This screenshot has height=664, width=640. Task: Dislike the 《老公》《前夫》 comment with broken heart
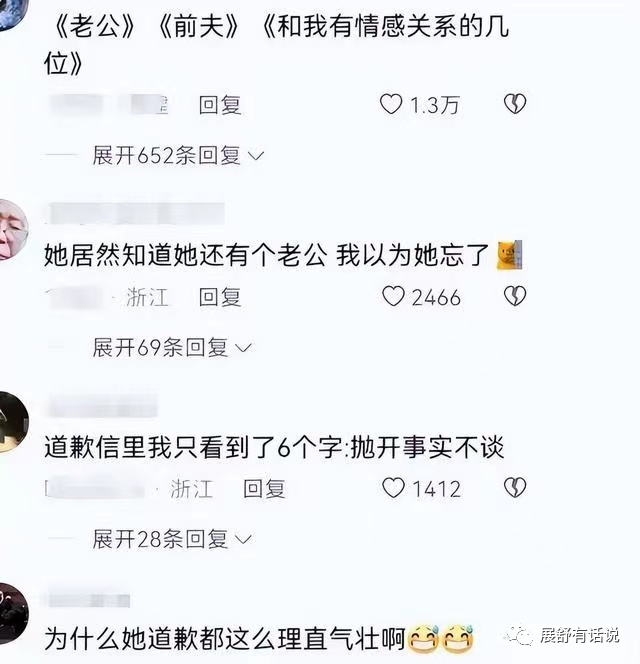click(515, 104)
